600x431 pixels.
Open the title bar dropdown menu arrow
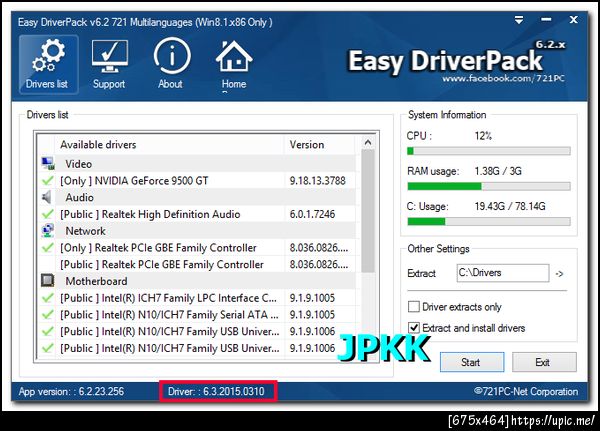[x=519, y=20]
